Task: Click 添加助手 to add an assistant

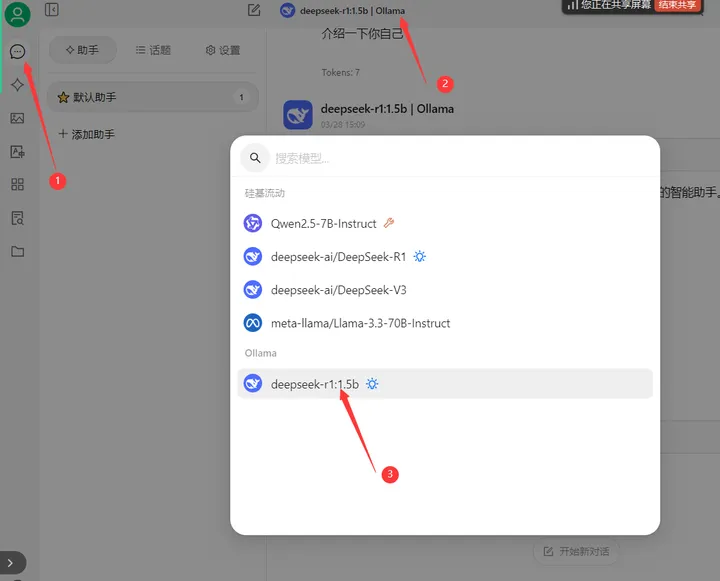Action: click(x=87, y=134)
